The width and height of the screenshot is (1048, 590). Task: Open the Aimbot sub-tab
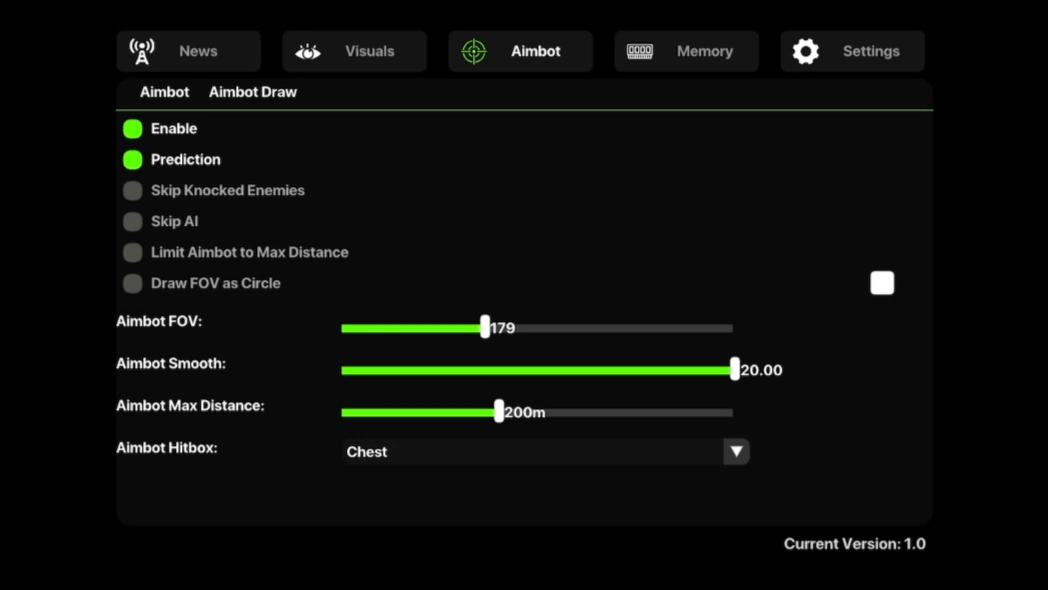(164, 92)
